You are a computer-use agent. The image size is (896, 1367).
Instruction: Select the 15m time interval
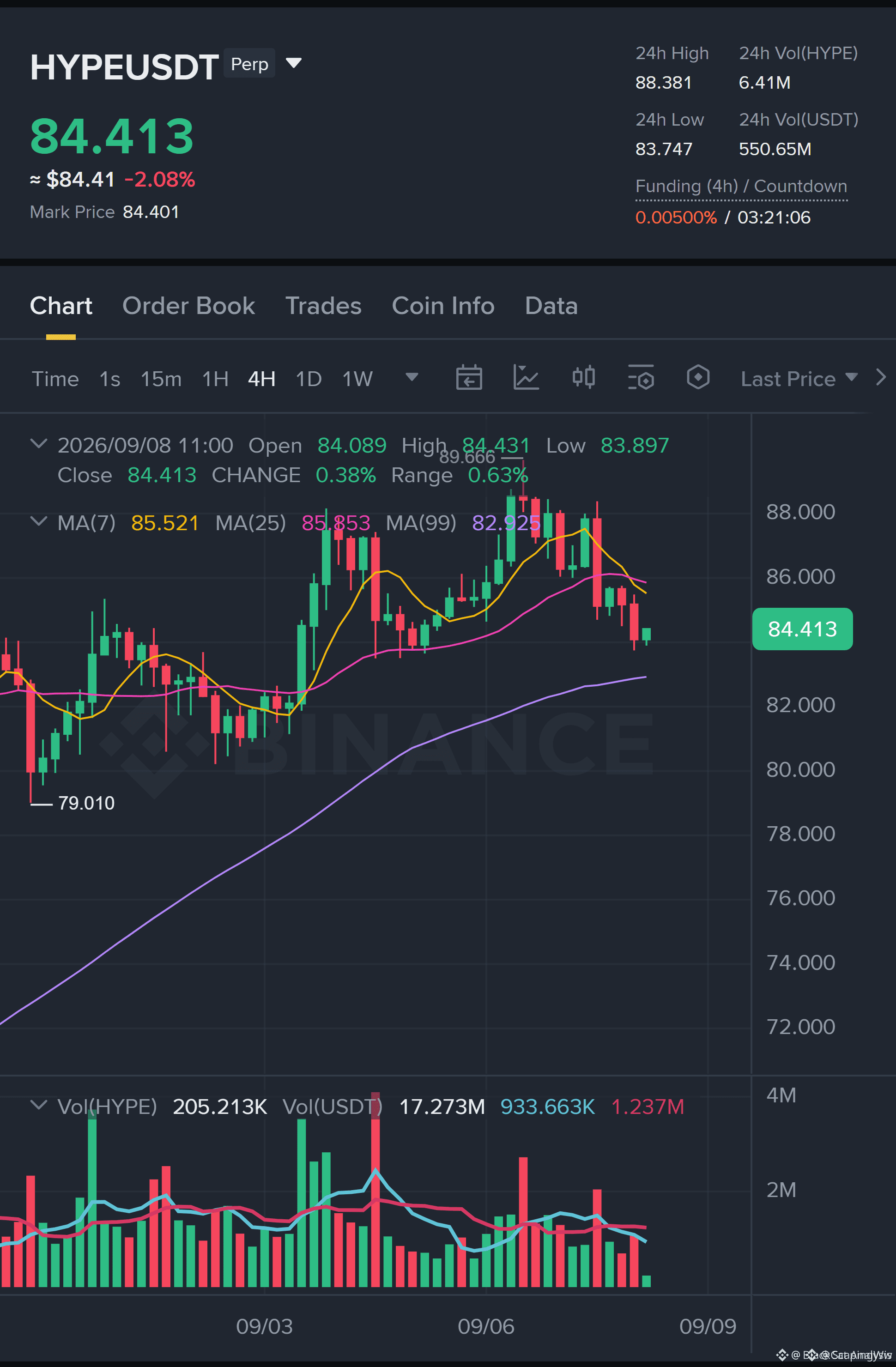coord(161,379)
